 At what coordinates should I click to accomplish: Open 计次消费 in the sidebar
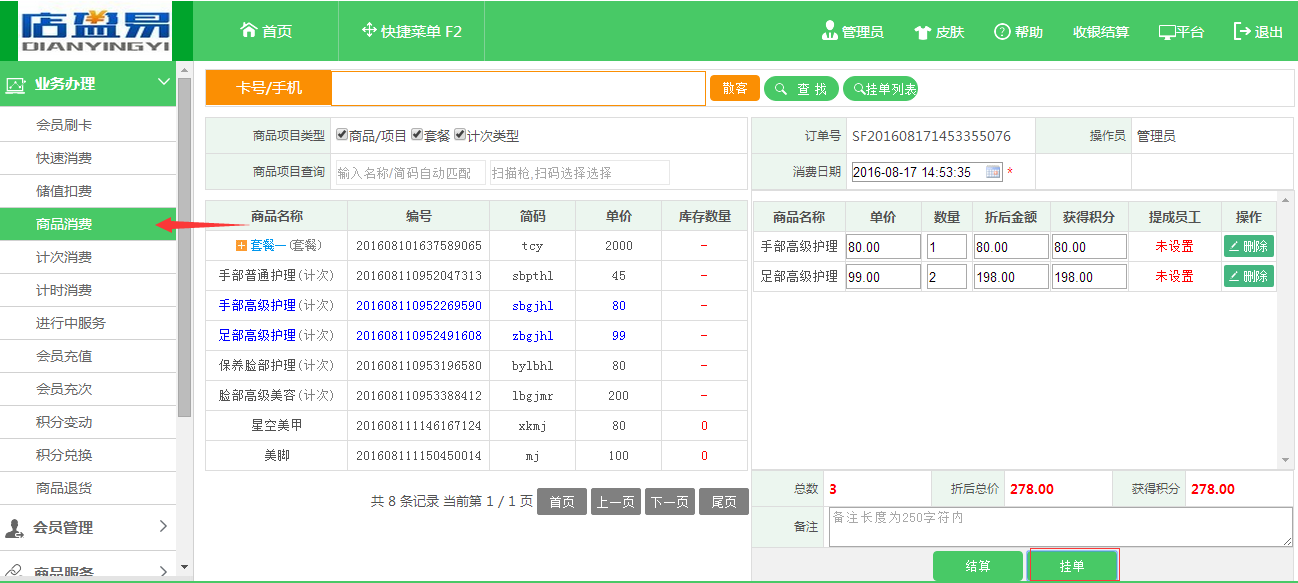pyautogui.click(x=88, y=257)
